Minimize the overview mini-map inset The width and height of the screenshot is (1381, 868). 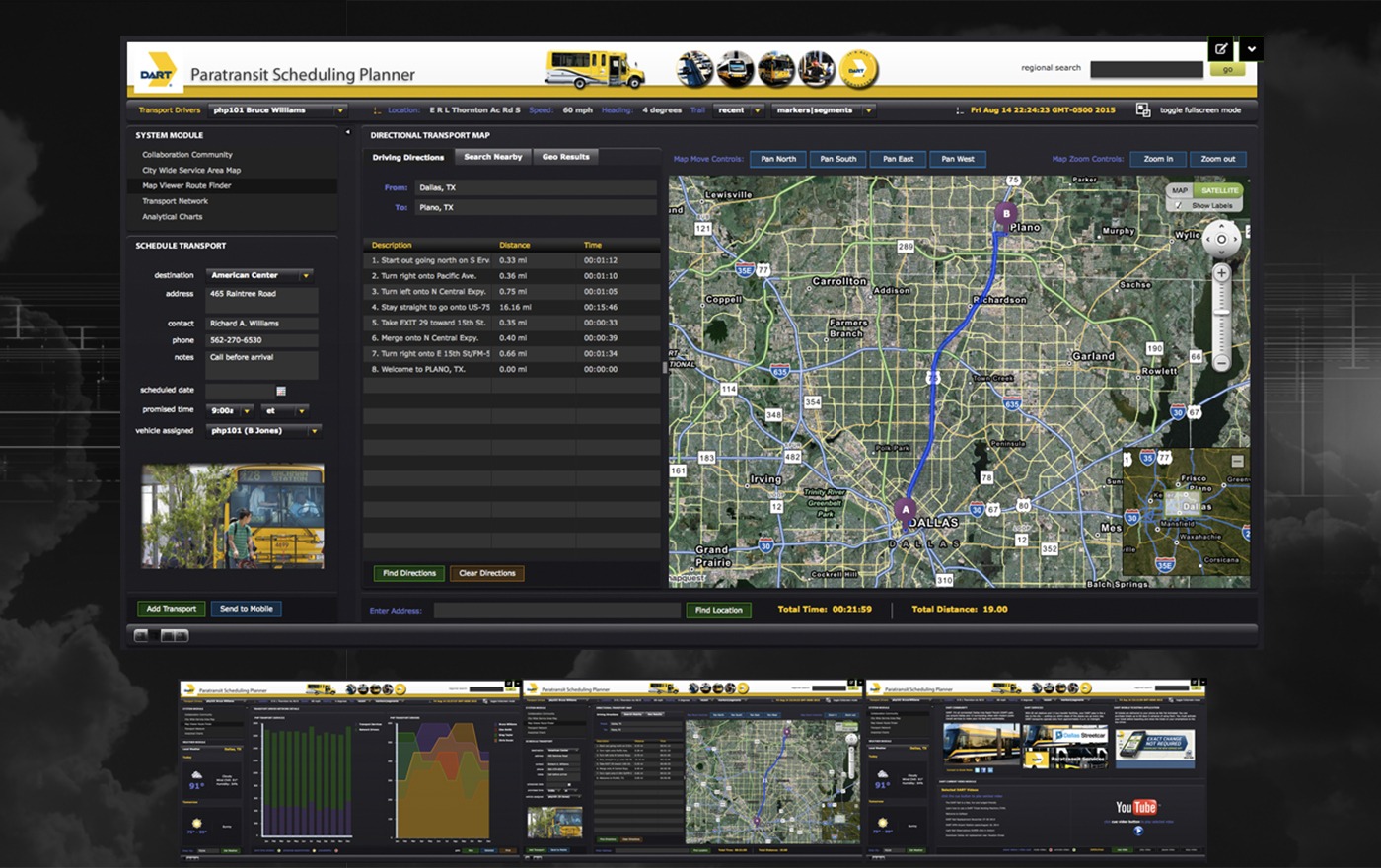[x=1237, y=461]
